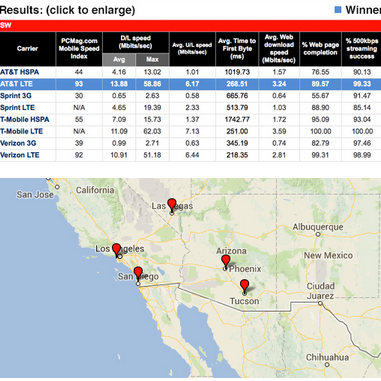Select the highlighted AT&T LTE row
This screenshot has width=381, height=381.
click(x=190, y=84)
